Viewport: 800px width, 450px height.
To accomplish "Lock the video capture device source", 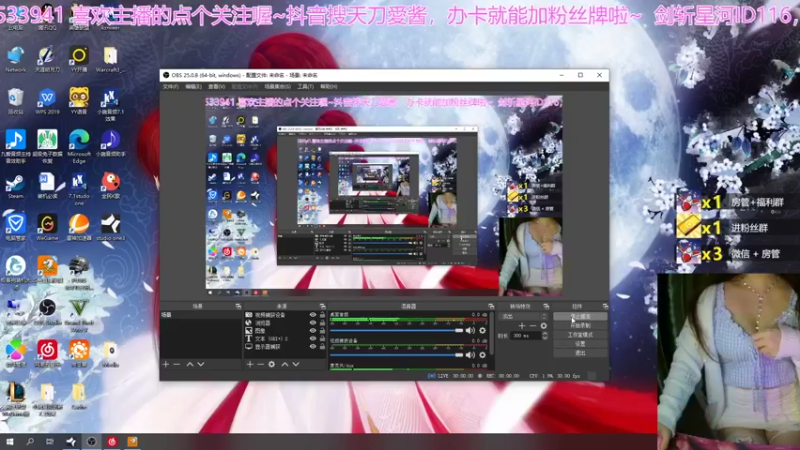I will point(322,315).
